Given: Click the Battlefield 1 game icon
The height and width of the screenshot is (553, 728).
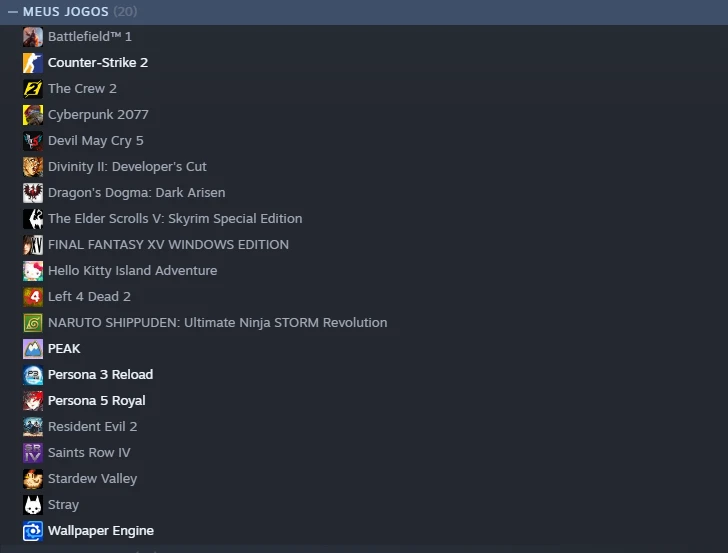Looking at the screenshot, I should [x=33, y=37].
